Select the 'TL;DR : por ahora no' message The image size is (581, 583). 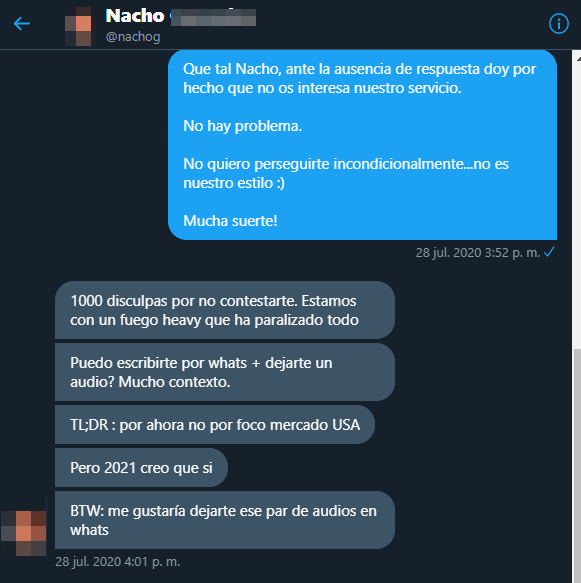215,425
